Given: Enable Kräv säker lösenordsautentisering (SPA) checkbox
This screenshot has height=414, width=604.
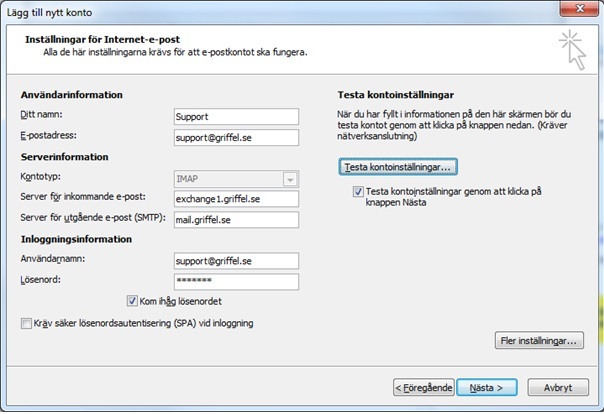Looking at the screenshot, I should 26,323.
